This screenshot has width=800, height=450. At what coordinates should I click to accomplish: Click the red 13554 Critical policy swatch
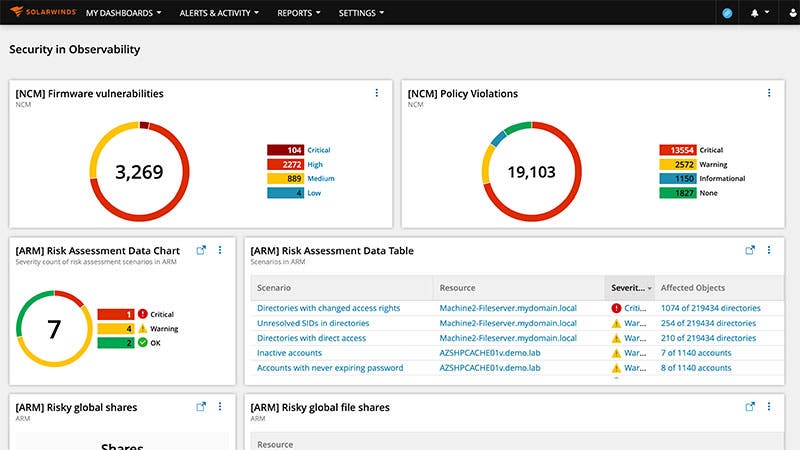(x=678, y=150)
